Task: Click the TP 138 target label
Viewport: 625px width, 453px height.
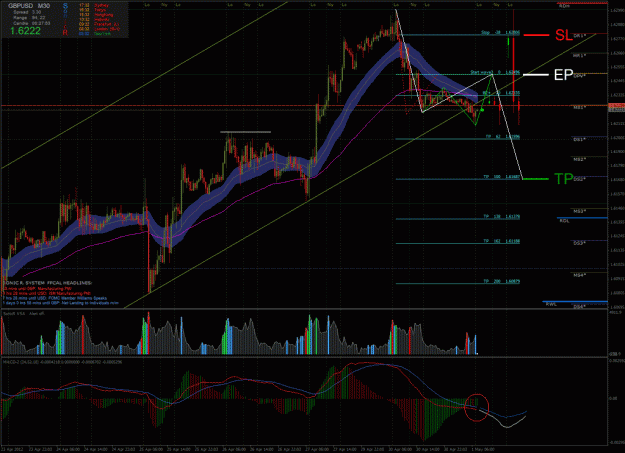Action: click(502, 217)
